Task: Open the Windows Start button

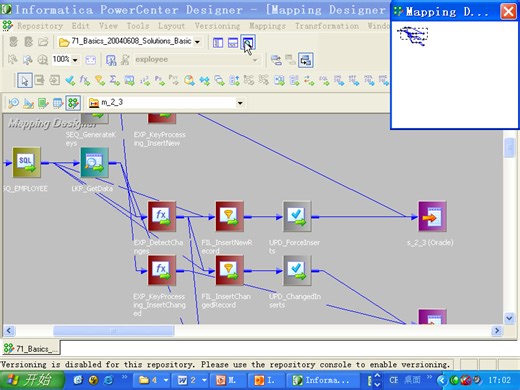Action: (32, 380)
